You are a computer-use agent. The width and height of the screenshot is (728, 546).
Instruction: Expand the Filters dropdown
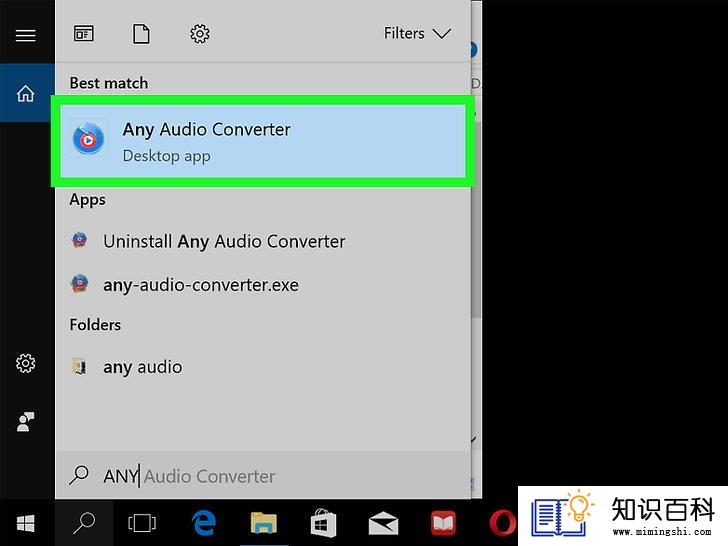point(417,33)
